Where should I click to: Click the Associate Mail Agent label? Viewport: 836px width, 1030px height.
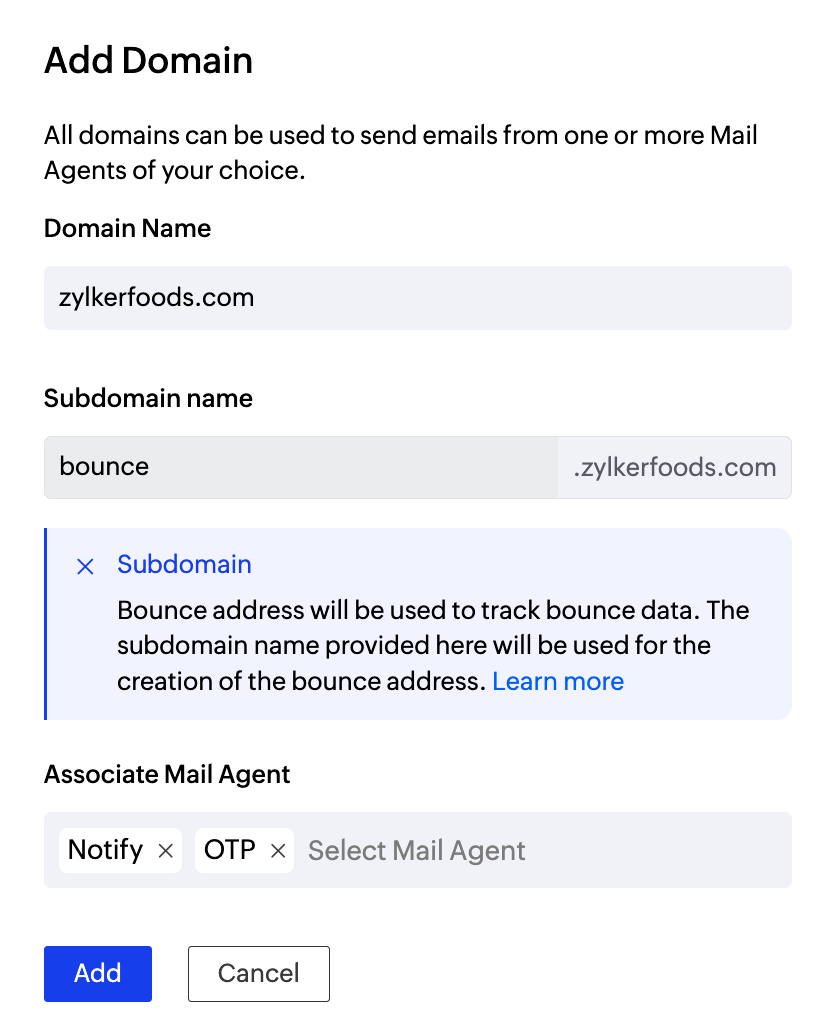167,775
